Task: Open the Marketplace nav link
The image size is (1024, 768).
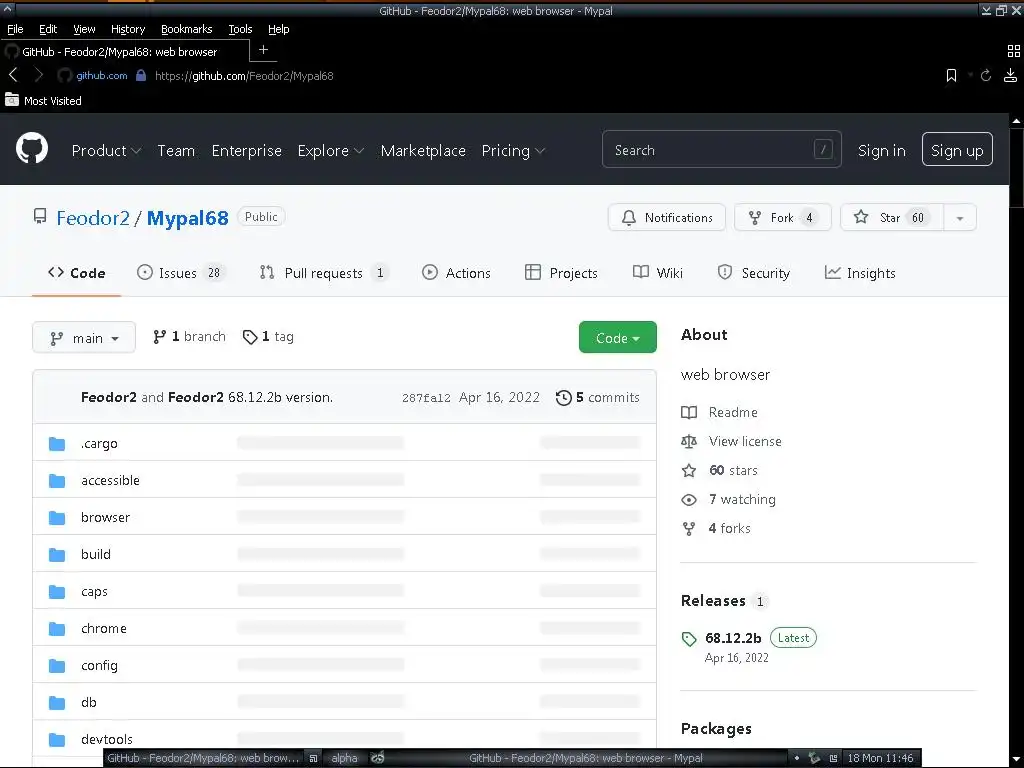Action: tap(423, 151)
